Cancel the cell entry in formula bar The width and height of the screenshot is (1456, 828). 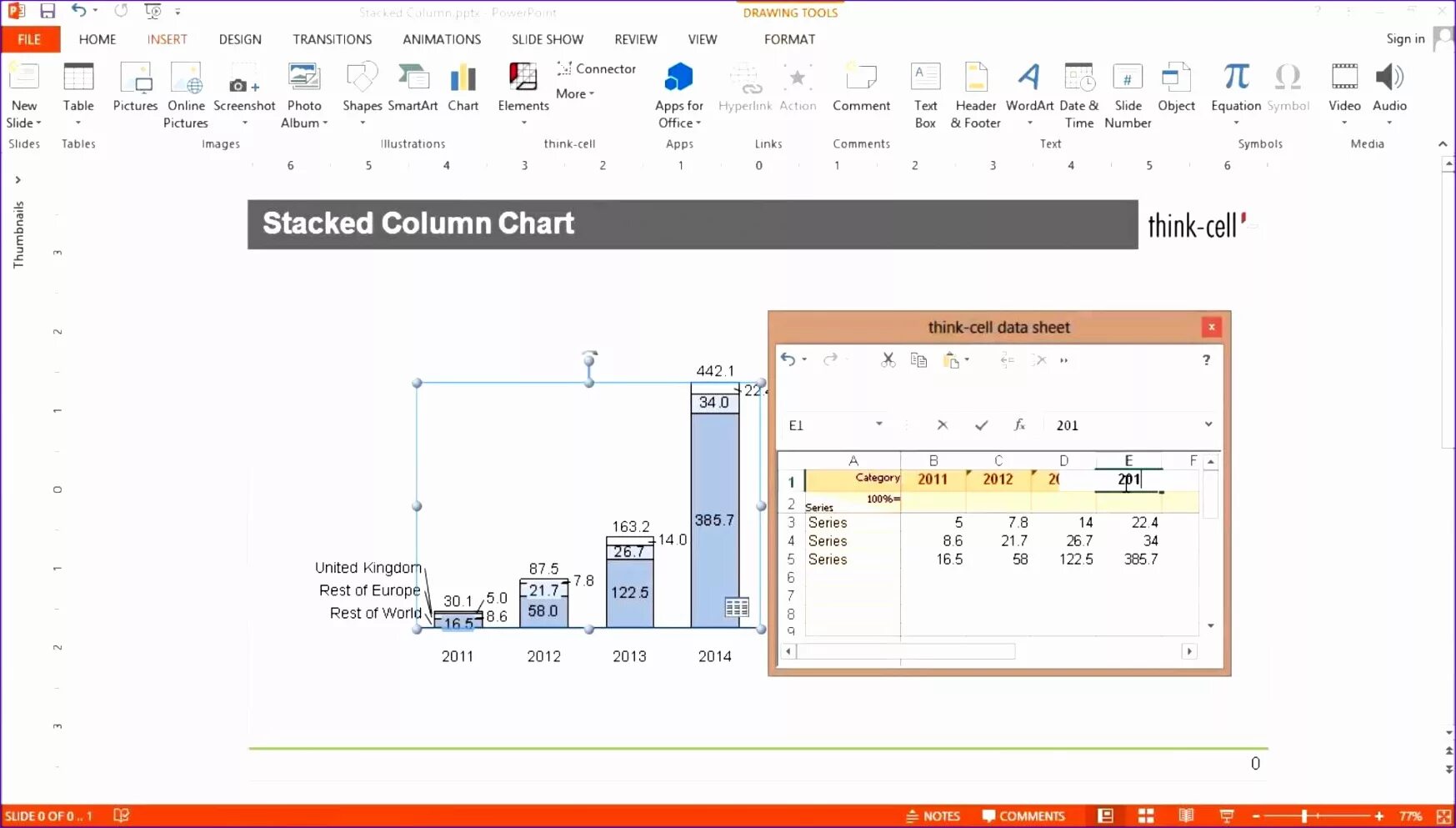[x=943, y=425]
